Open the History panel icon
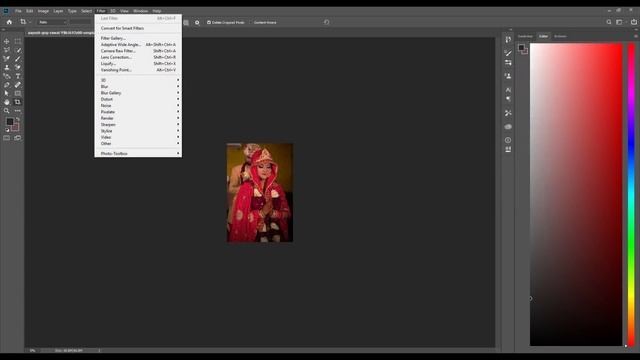The height and width of the screenshot is (360, 640). click(508, 40)
